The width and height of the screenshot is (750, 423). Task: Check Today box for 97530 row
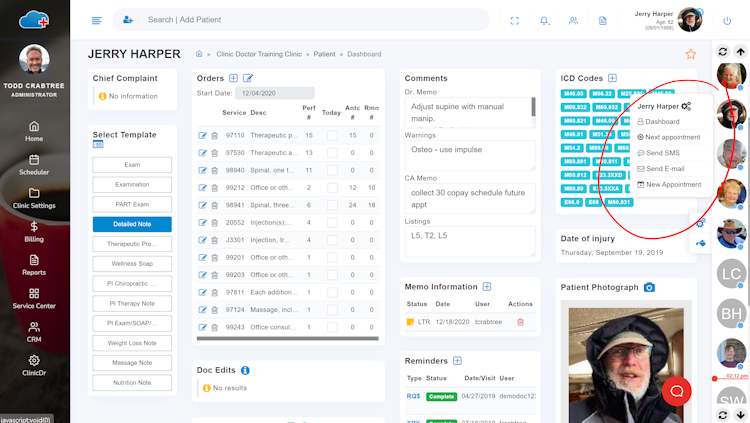332,153
